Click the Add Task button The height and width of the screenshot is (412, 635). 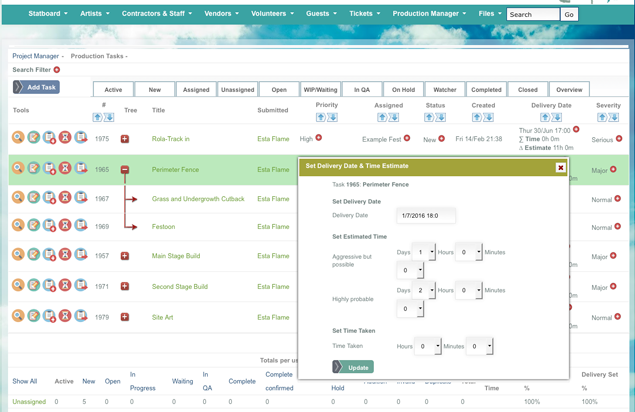(36, 87)
